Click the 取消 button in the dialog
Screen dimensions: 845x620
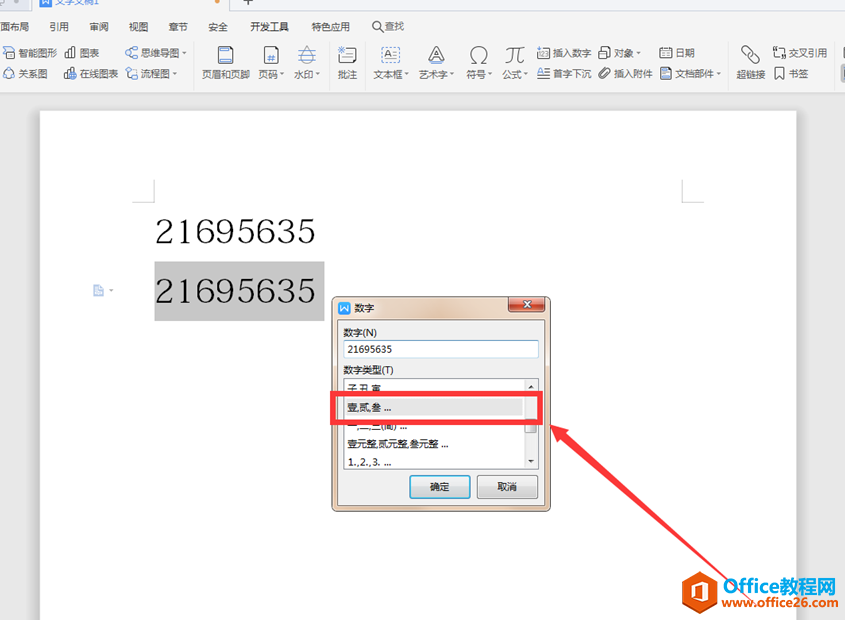(x=507, y=487)
